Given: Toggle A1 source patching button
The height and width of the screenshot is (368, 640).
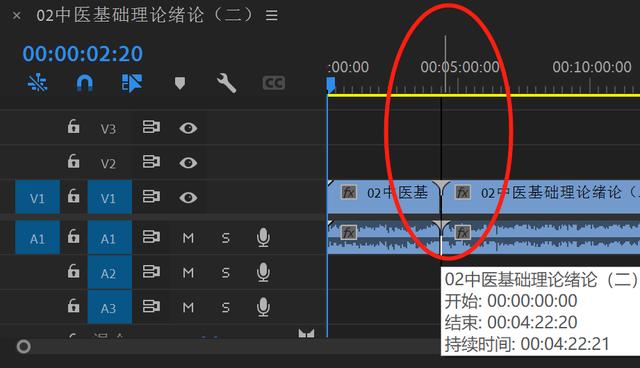Looking at the screenshot, I should pos(38,238).
